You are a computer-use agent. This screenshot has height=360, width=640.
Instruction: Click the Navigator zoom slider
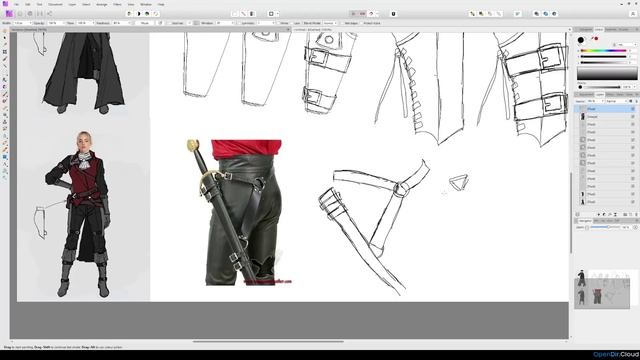pyautogui.click(x=606, y=227)
